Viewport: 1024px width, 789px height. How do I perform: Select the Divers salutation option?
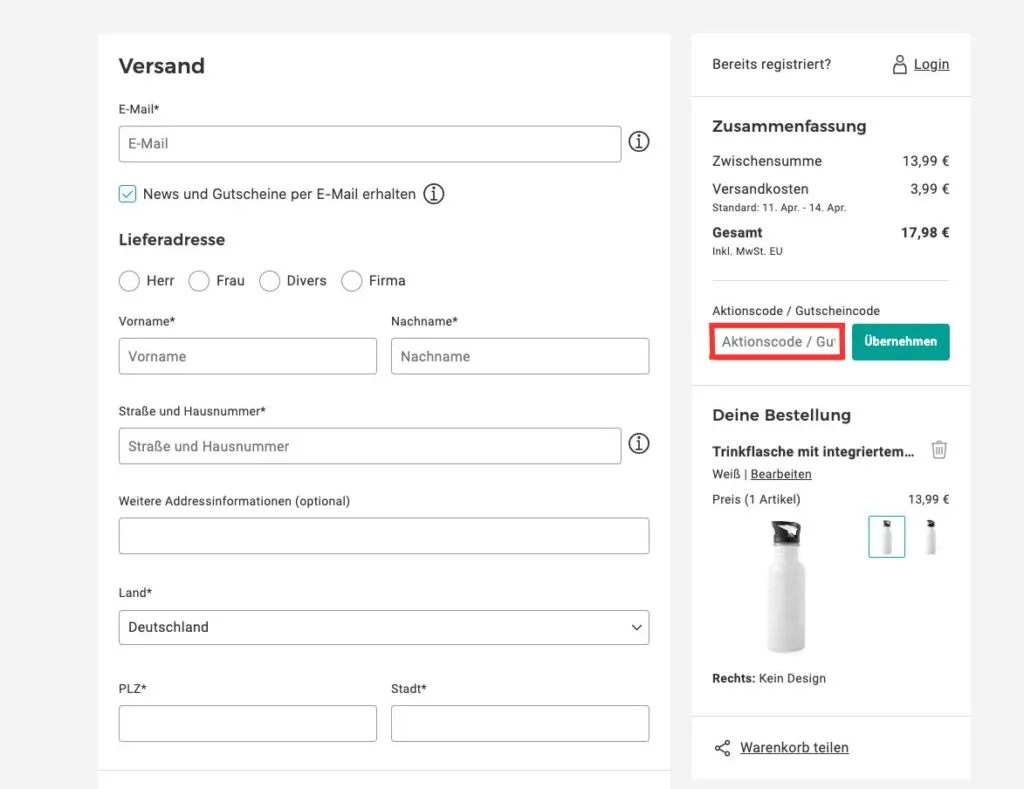[269, 281]
